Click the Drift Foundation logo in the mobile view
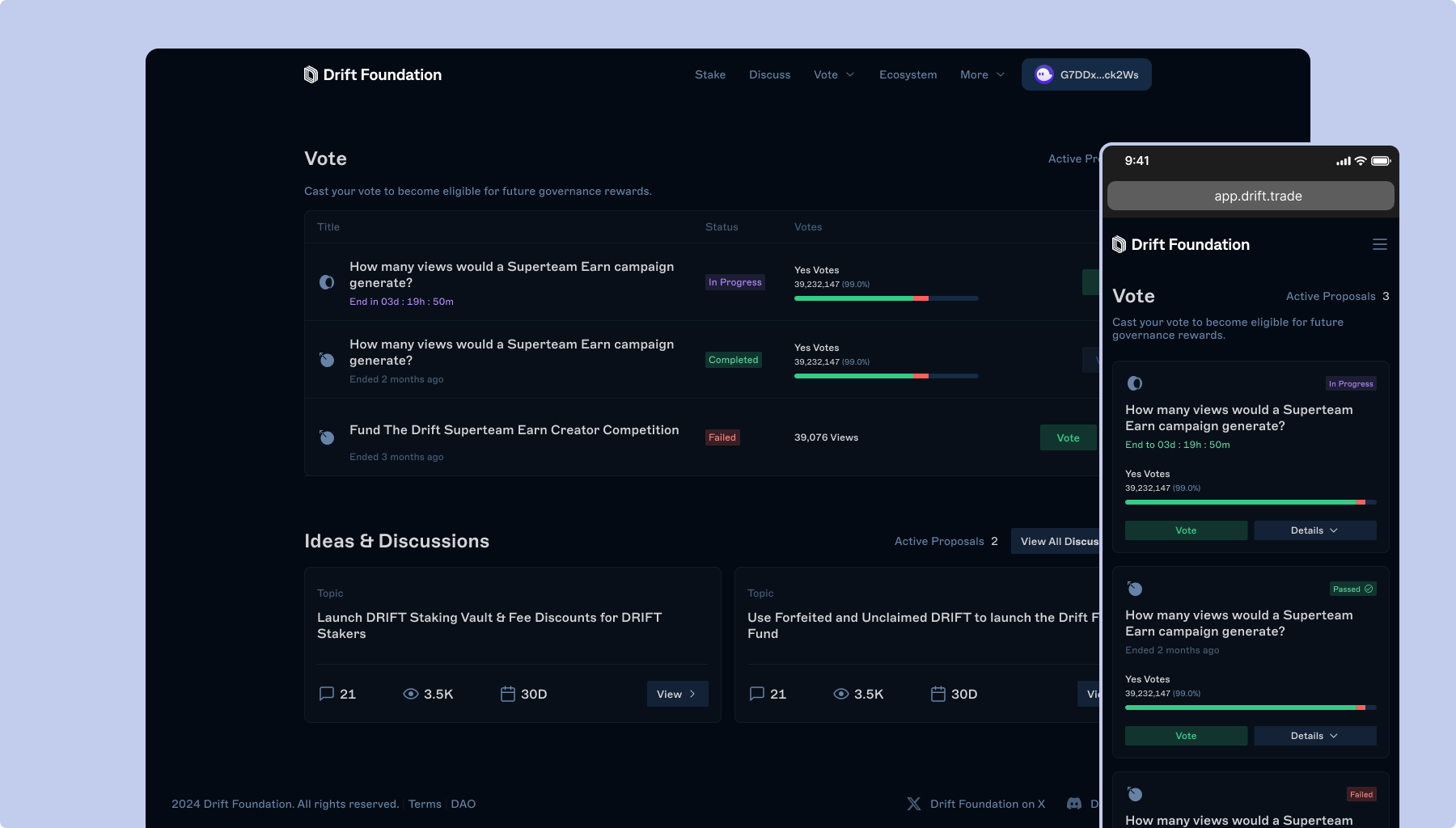This screenshot has width=1456, height=828. (1181, 244)
